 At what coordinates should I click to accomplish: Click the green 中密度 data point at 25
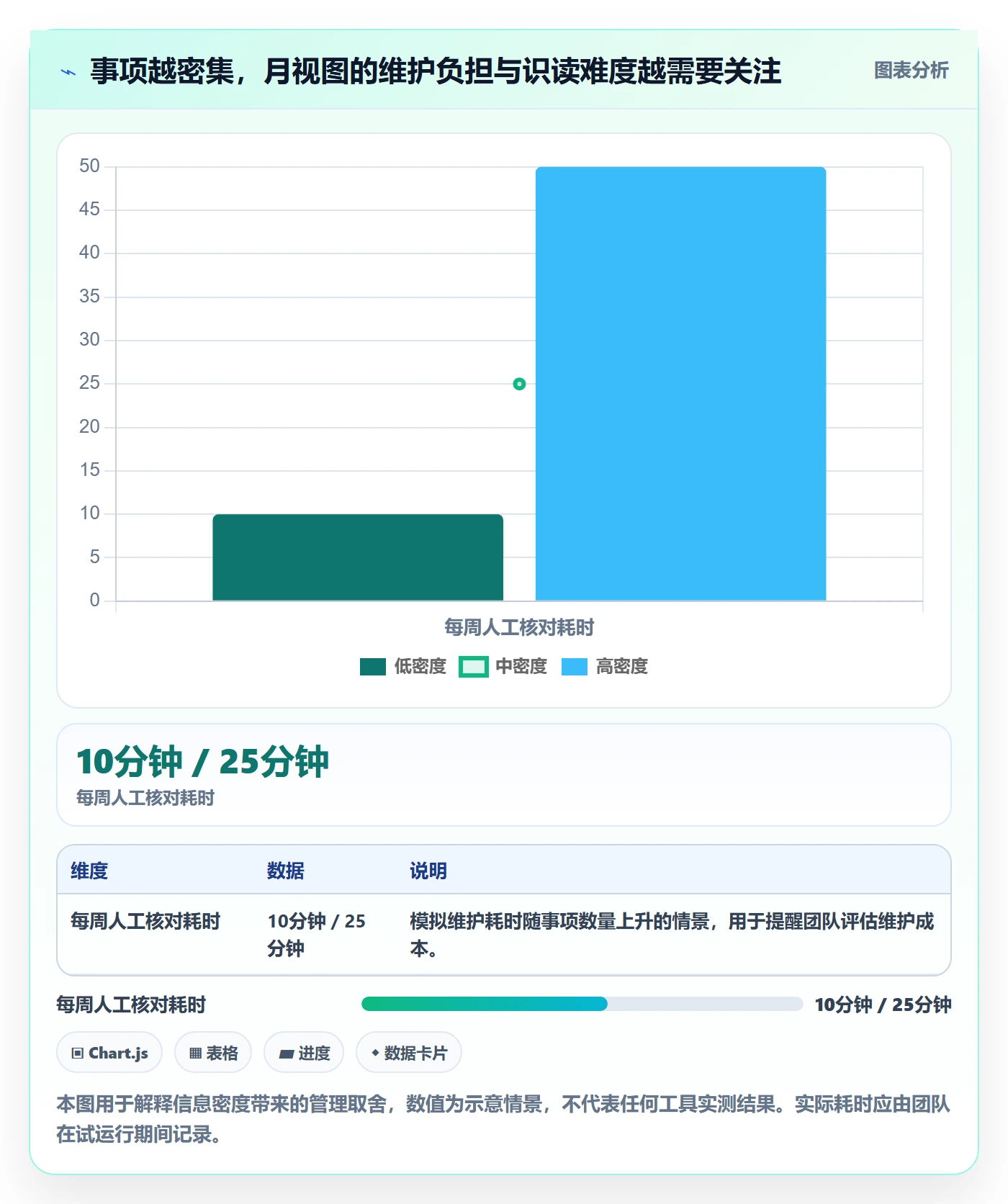tap(519, 384)
